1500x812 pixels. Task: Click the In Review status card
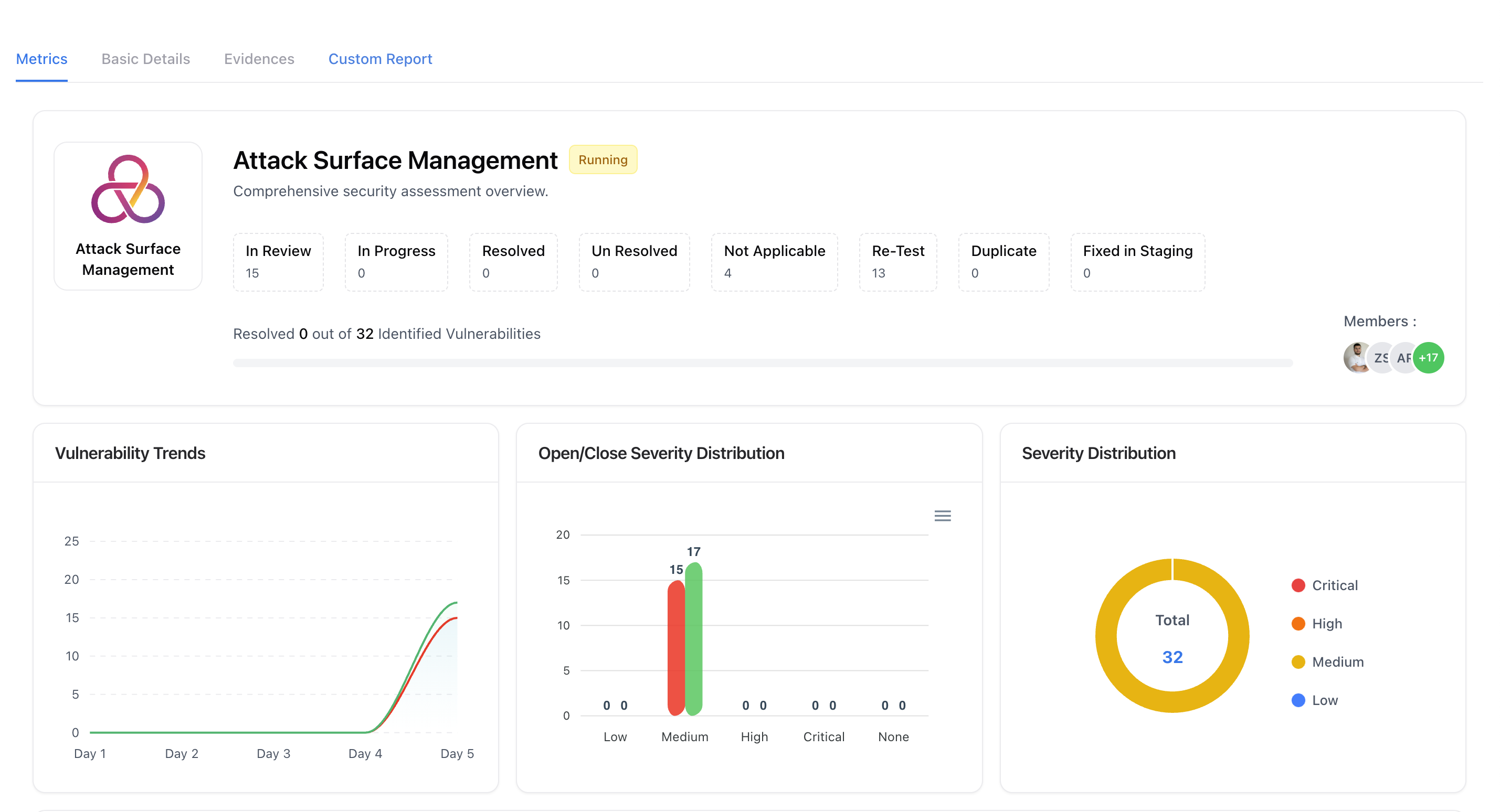click(x=278, y=261)
